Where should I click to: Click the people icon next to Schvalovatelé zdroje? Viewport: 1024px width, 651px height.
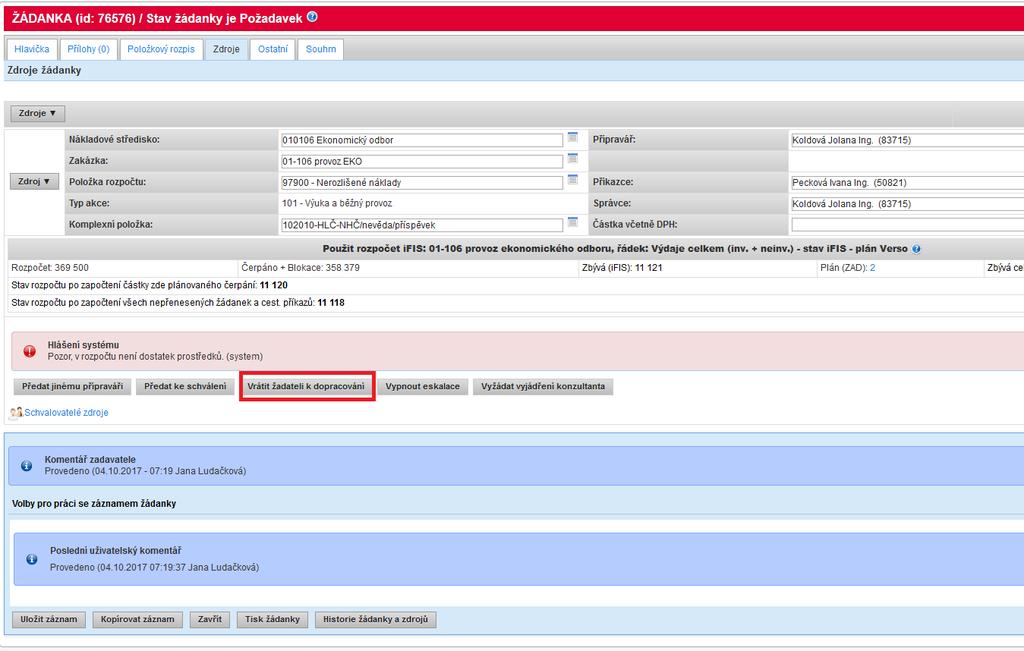16,413
